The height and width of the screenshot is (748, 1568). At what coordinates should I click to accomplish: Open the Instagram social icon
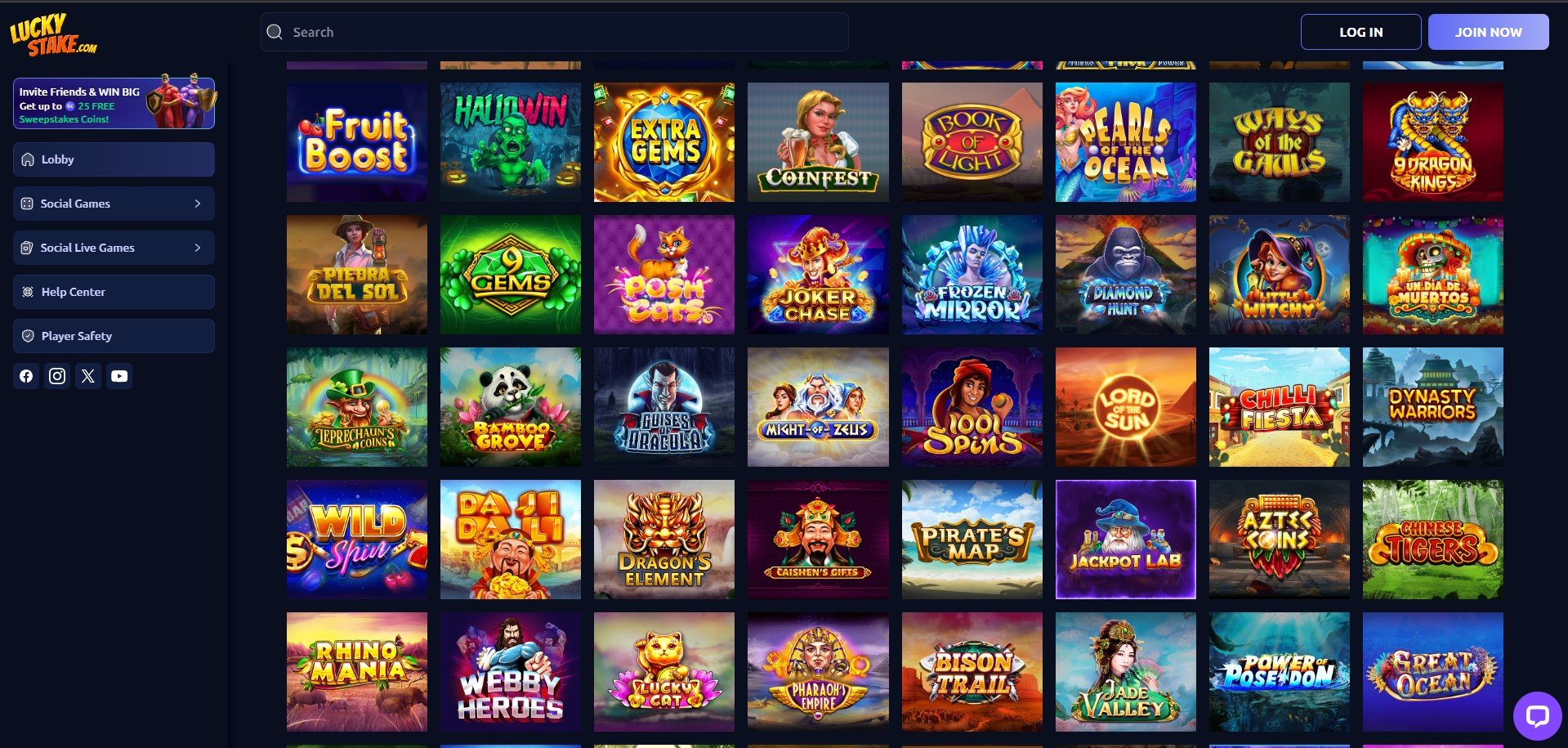(x=57, y=376)
